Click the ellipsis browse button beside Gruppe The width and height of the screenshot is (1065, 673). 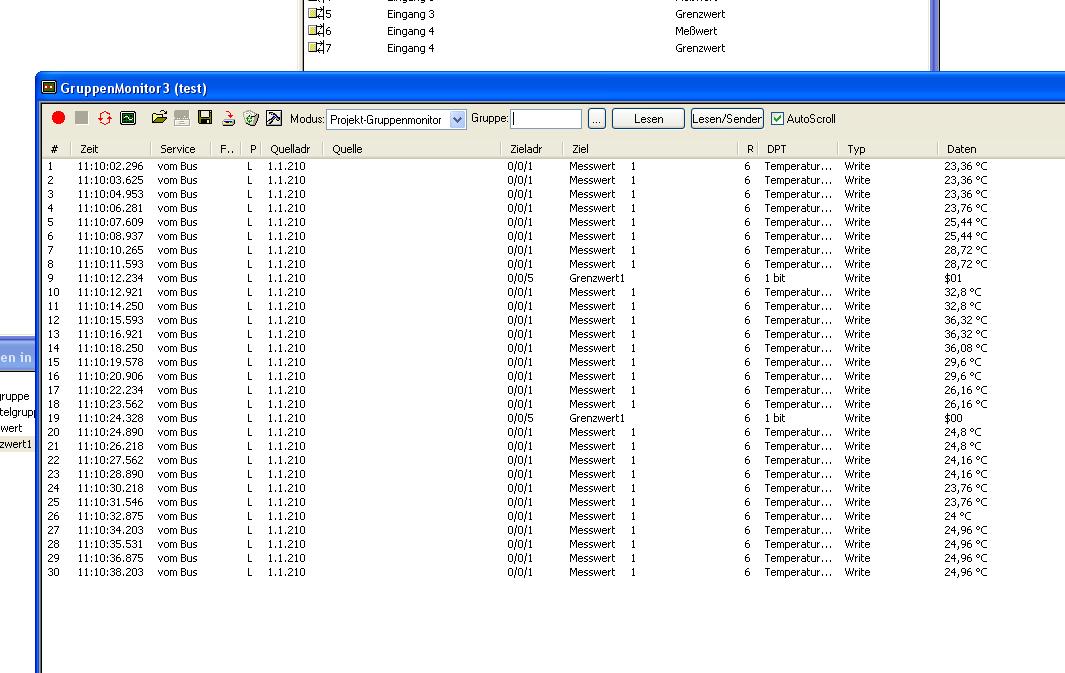coord(597,119)
